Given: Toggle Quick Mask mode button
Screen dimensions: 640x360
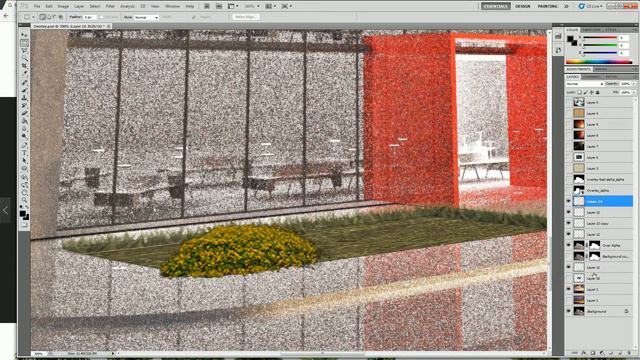Looking at the screenshot, I should point(24,224).
